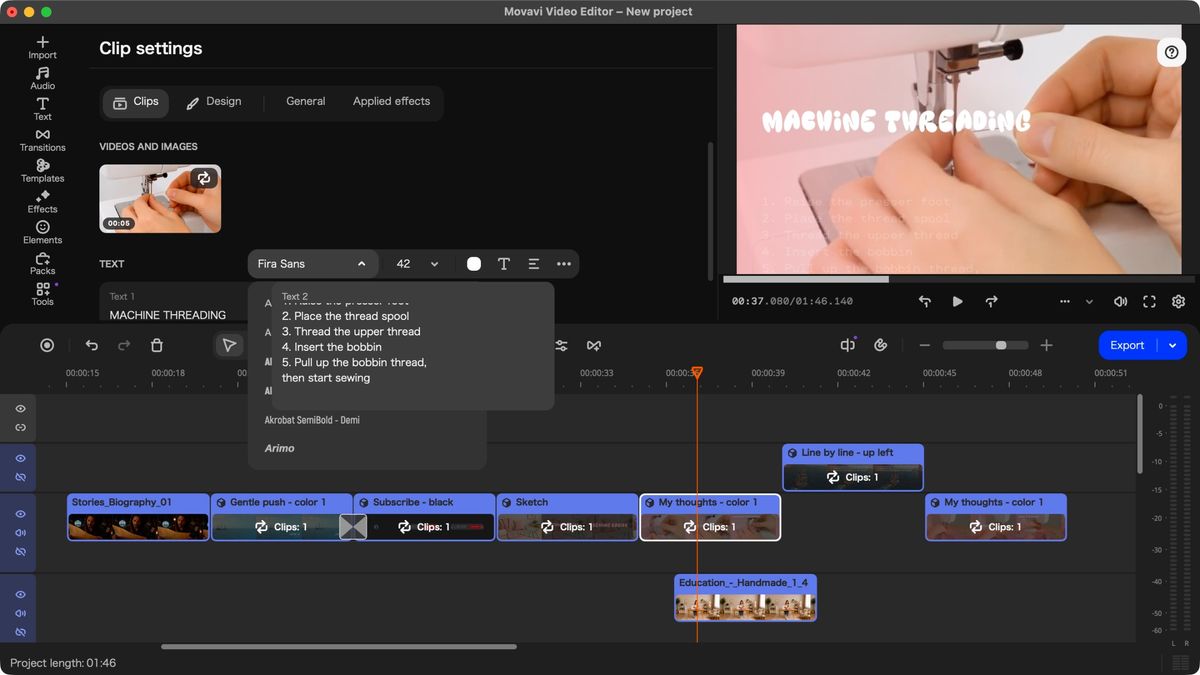Select the Arimo font option
The image size is (1200, 675).
click(280, 449)
